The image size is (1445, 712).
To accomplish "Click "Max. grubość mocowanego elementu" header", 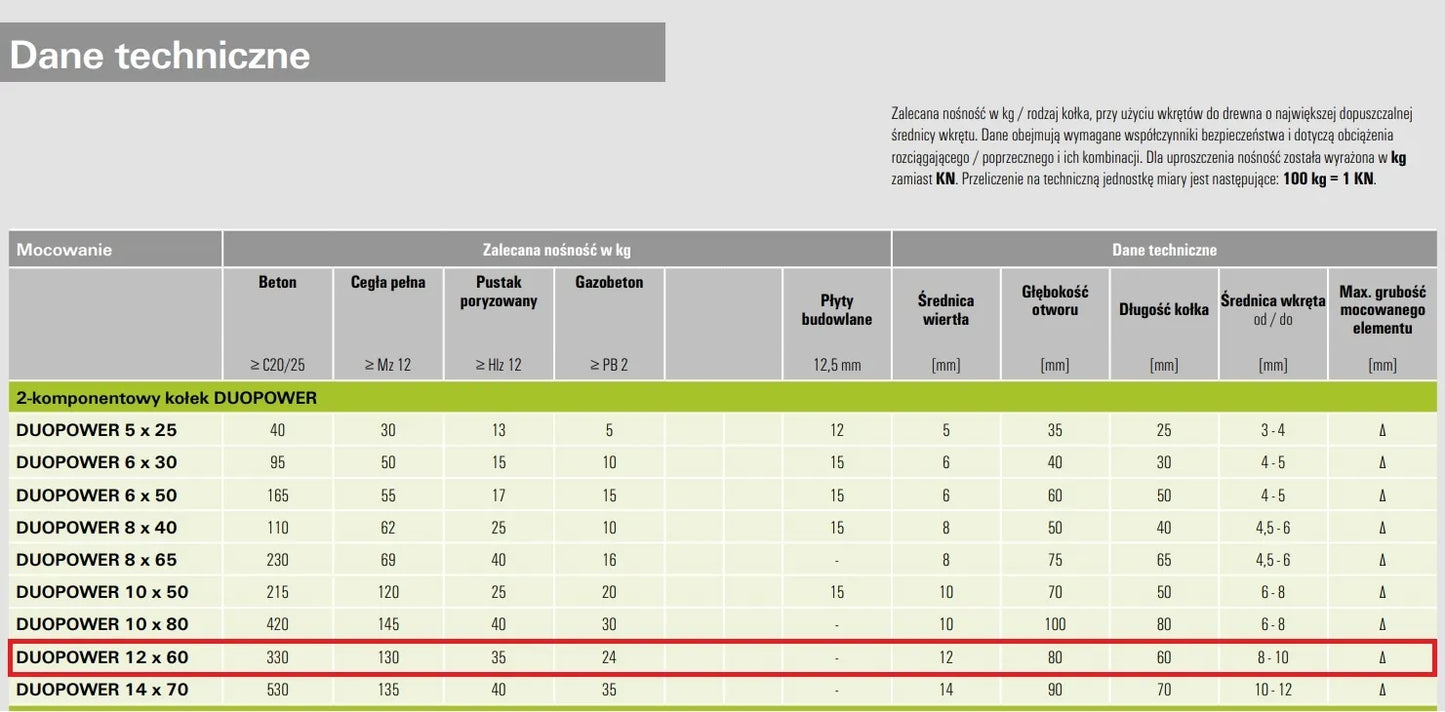I will click(x=1382, y=310).
